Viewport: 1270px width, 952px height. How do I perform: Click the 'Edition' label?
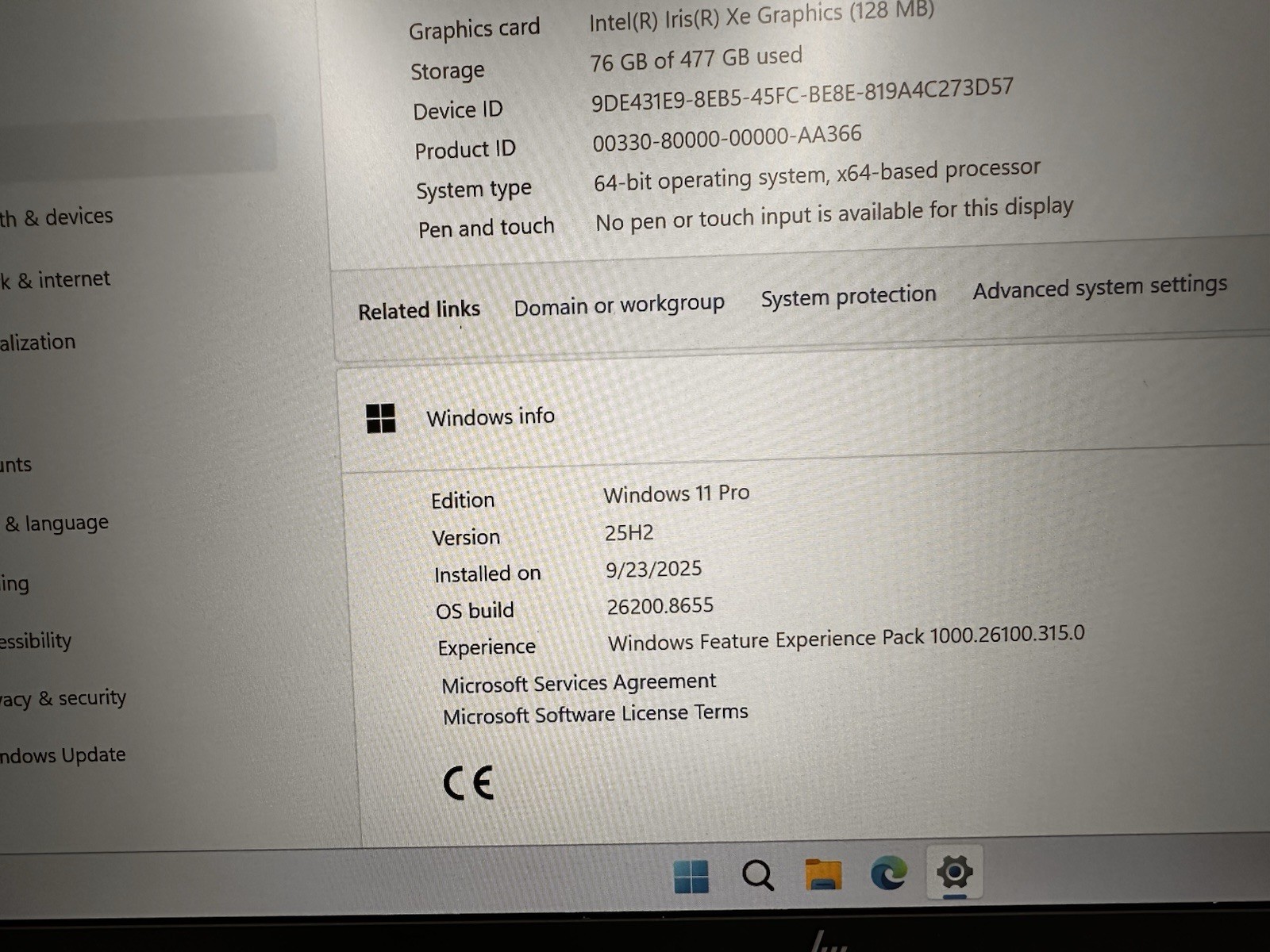[x=463, y=501]
